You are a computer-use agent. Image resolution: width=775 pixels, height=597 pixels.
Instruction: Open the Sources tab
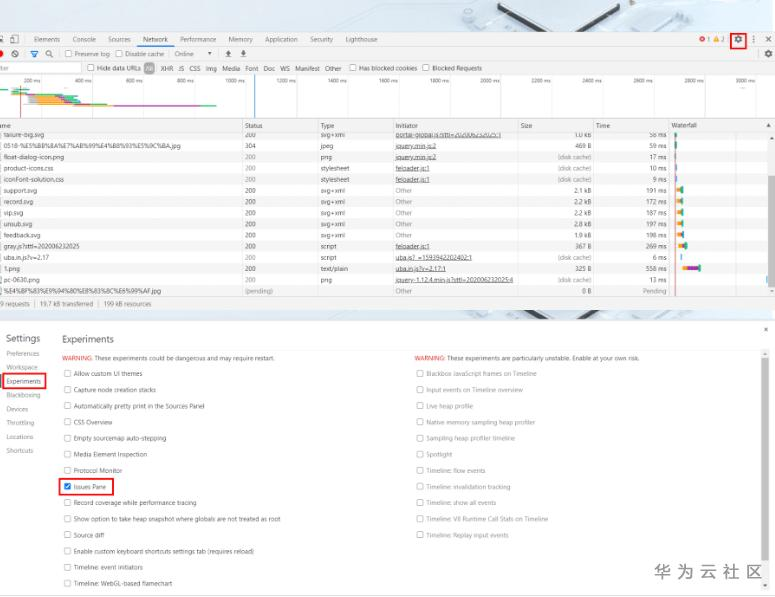click(119, 40)
